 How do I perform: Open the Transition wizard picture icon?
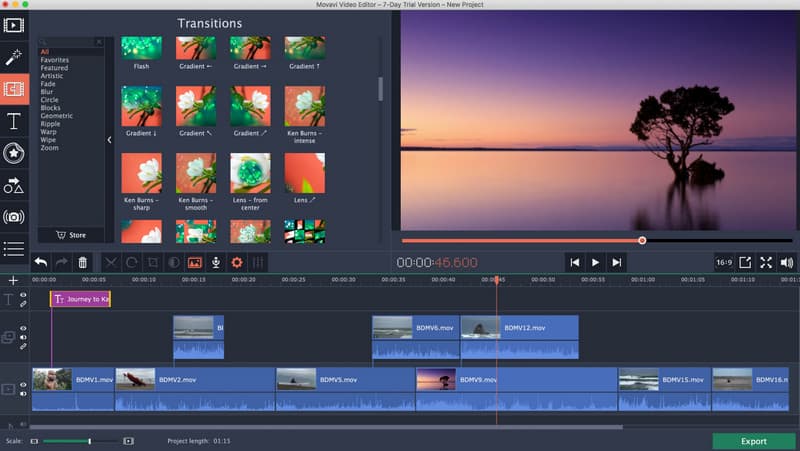coord(195,262)
